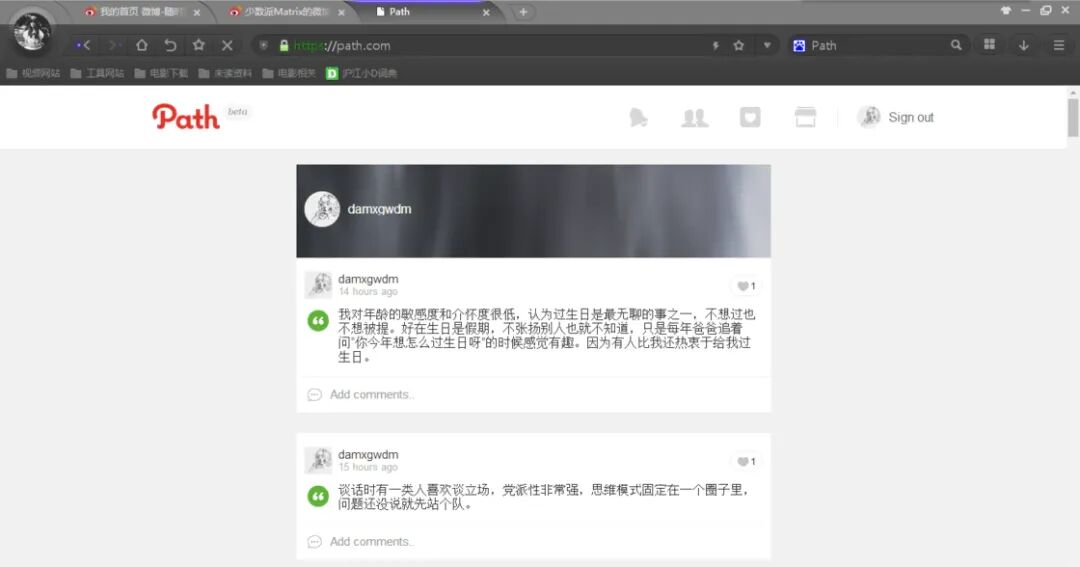Viewport: 1080px width, 567px height.
Task: Open favorites star in navigation toolbar
Action: 199,45
